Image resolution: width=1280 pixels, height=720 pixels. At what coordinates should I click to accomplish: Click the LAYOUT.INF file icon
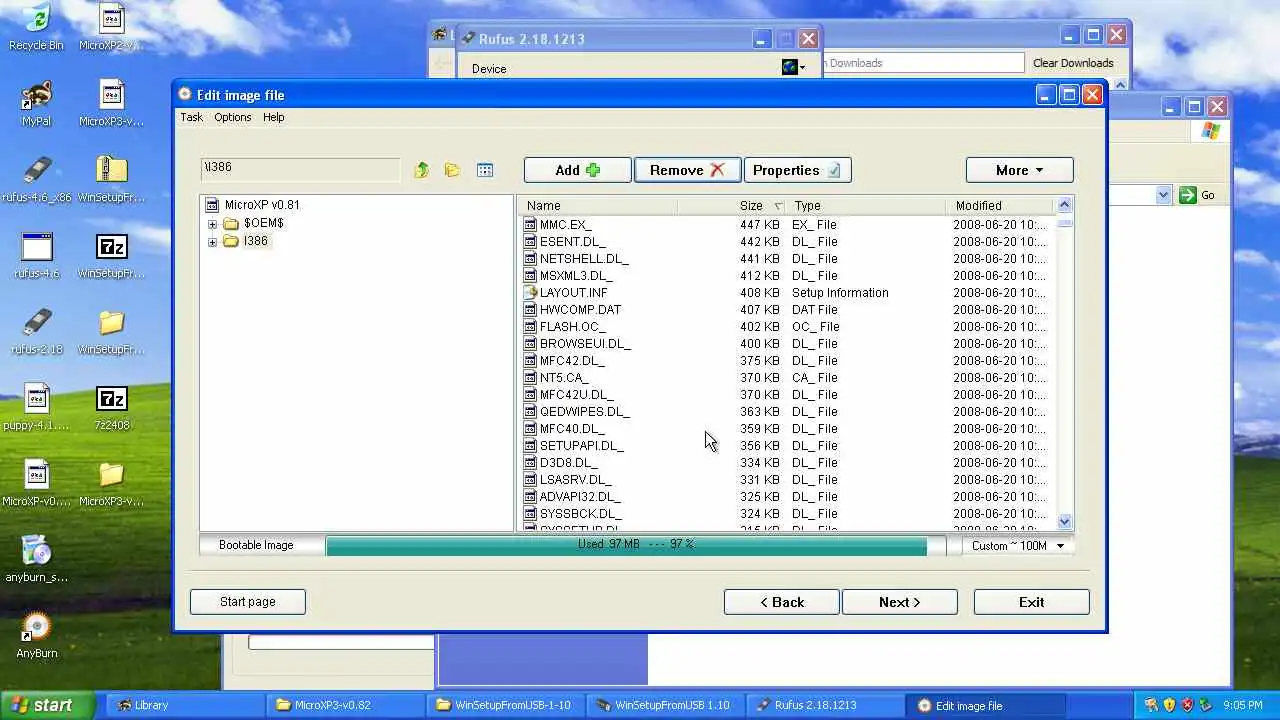coord(530,293)
